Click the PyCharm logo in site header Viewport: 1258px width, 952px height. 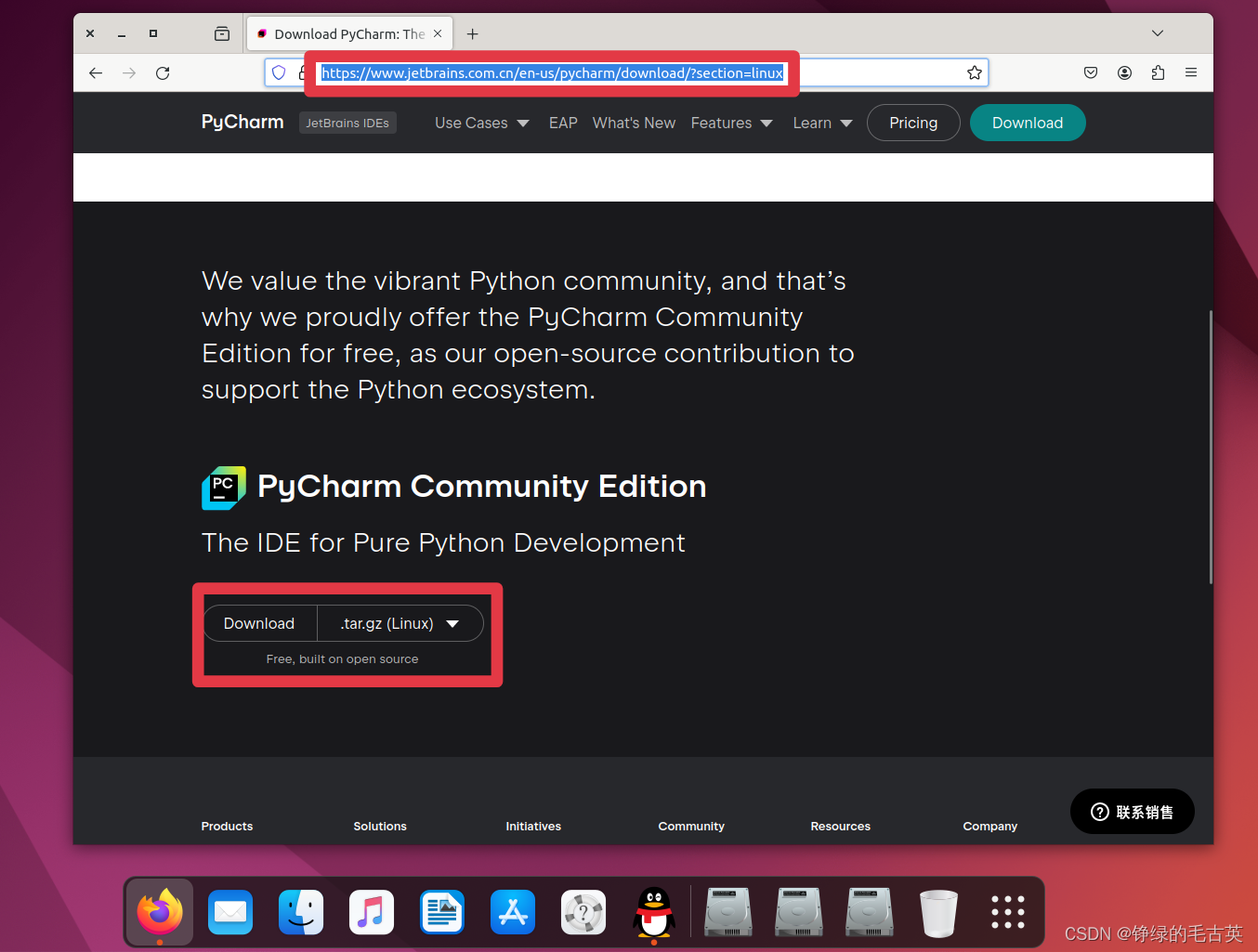point(242,122)
